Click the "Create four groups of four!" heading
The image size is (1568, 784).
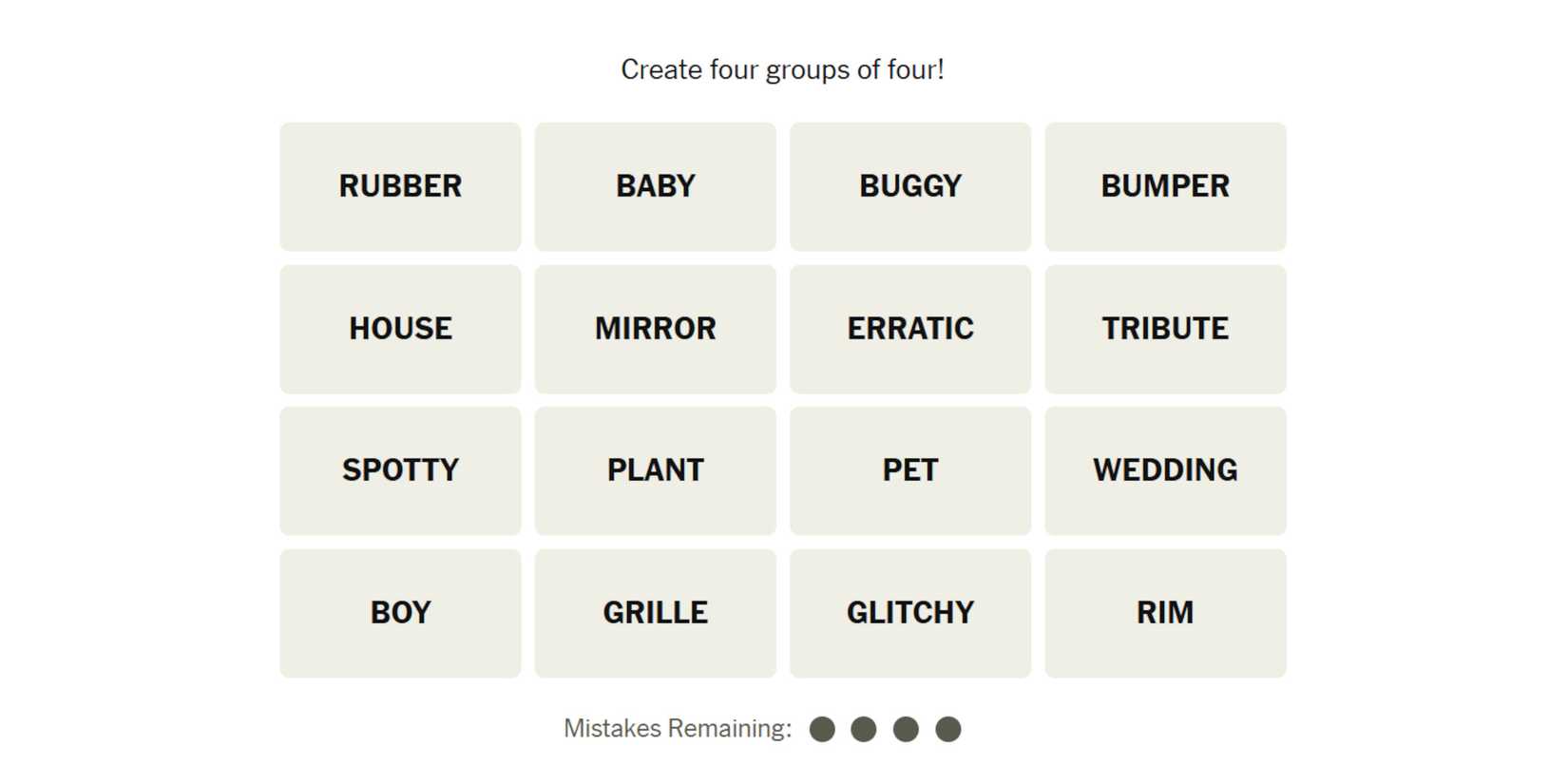782,69
